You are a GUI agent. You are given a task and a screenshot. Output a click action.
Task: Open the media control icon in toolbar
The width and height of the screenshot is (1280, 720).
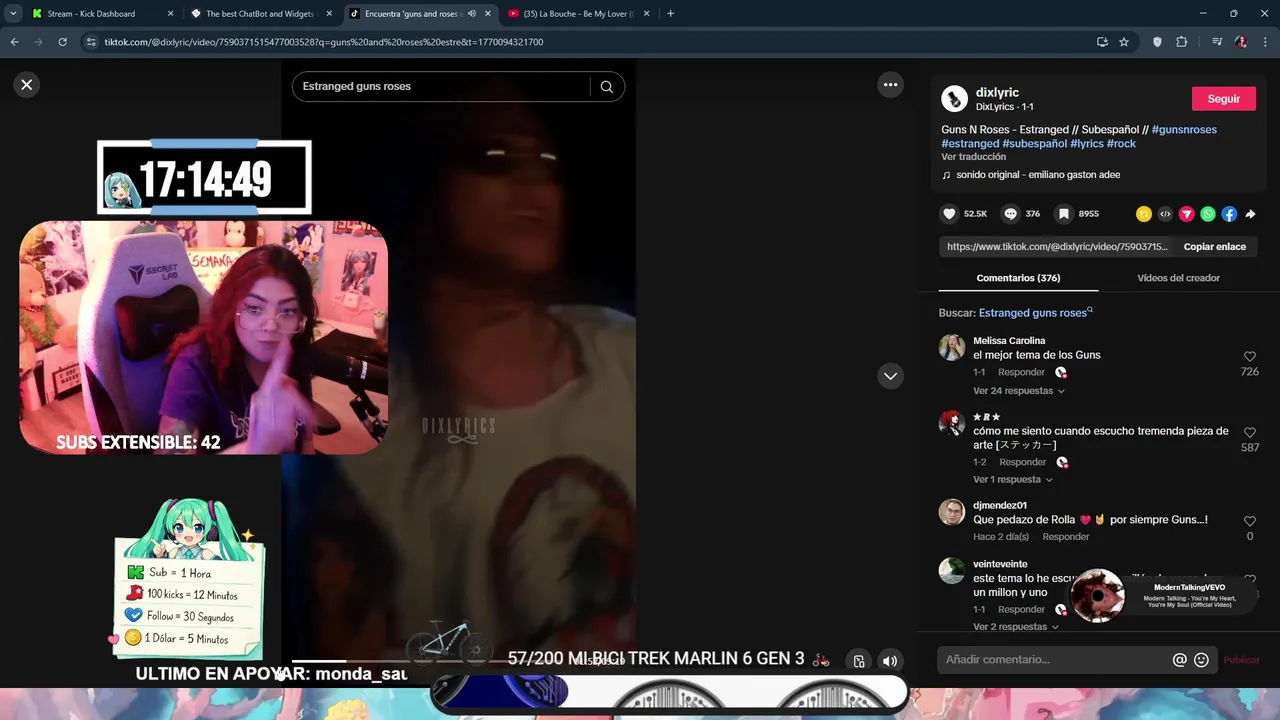pyautogui.click(x=1217, y=42)
